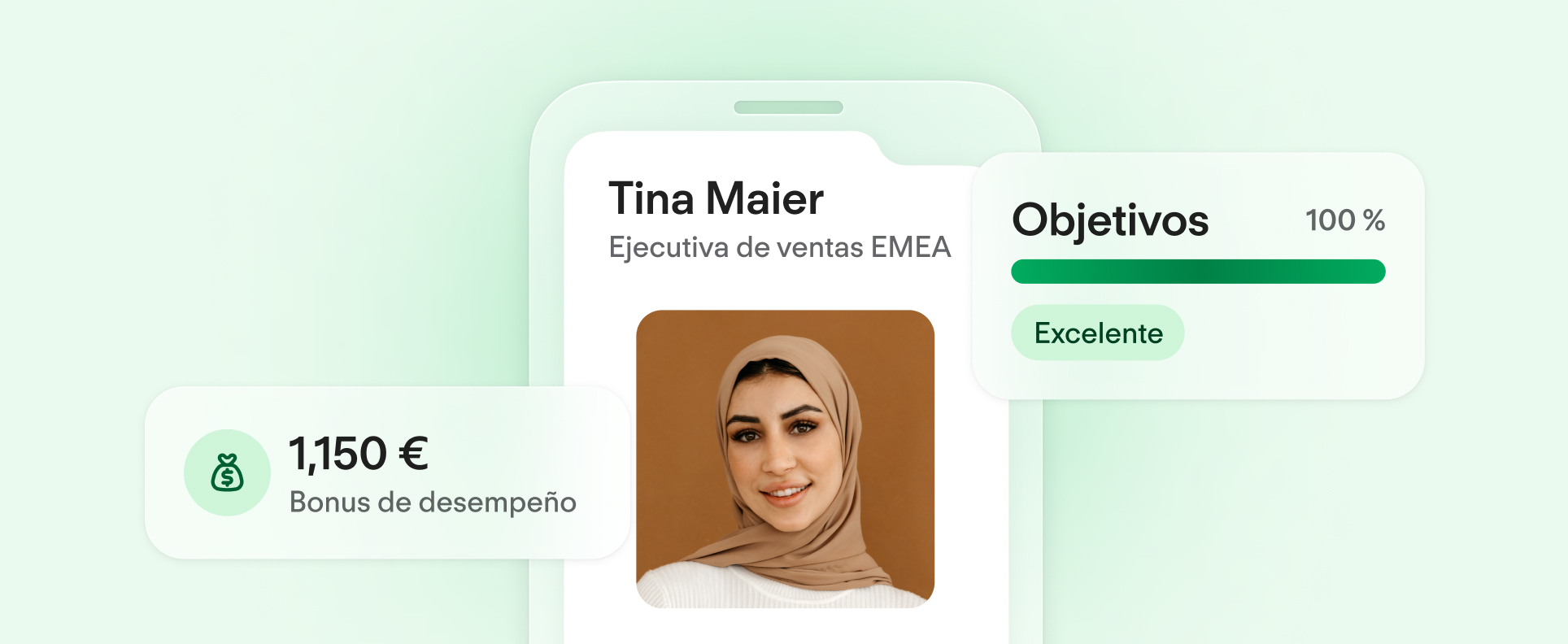Click the euro symbol in the bonus amount

413,454
